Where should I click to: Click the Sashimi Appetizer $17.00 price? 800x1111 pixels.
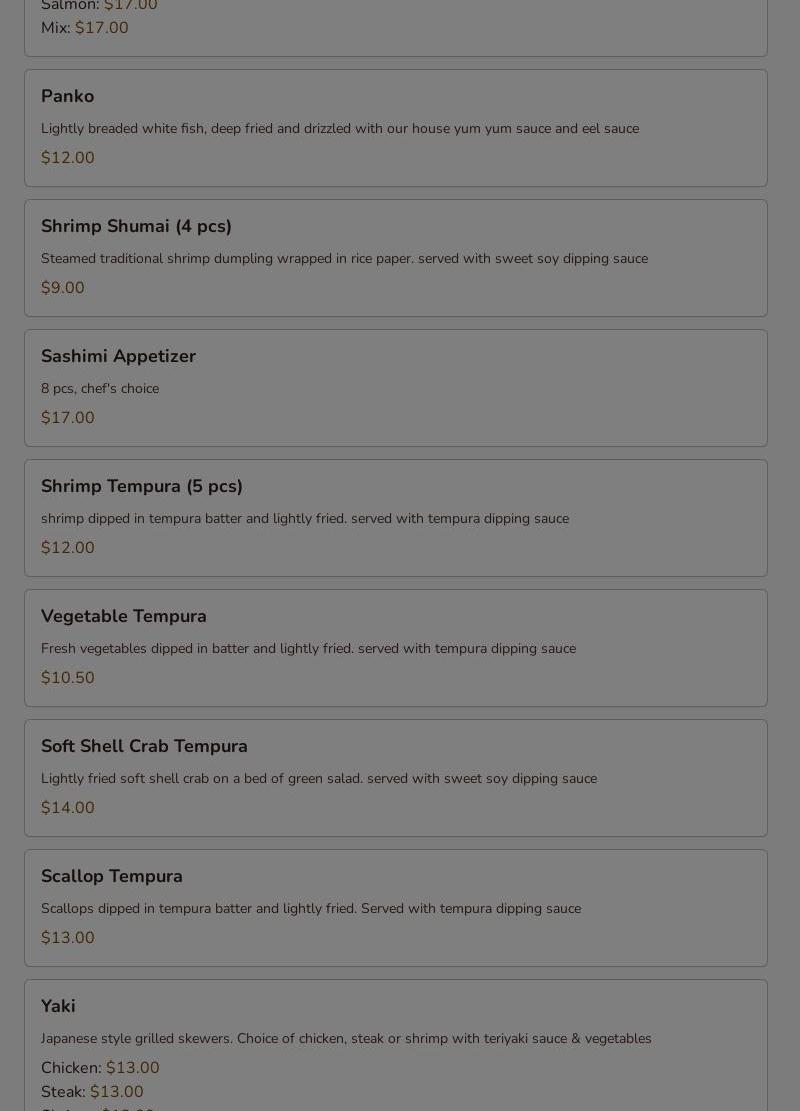68,418
